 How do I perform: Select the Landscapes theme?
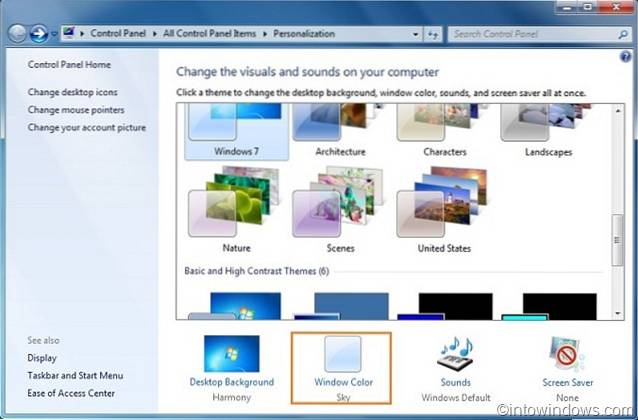[548, 131]
